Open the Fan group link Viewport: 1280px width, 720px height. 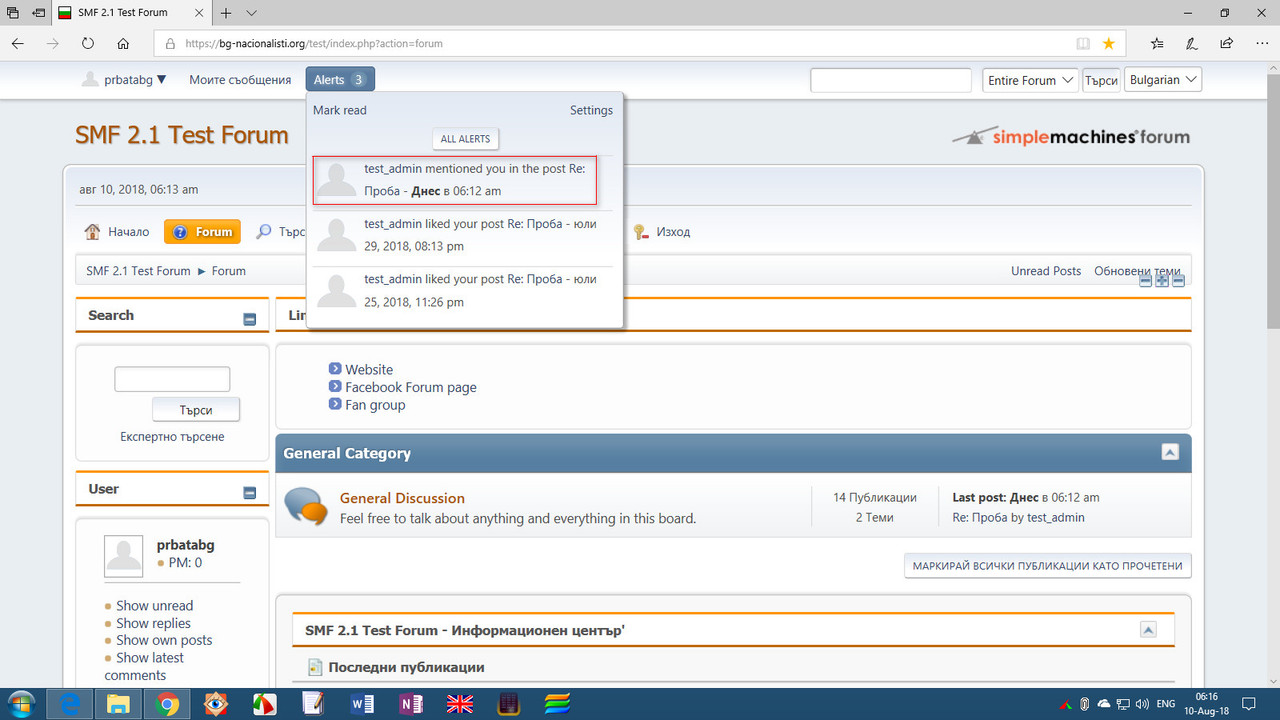pos(375,405)
